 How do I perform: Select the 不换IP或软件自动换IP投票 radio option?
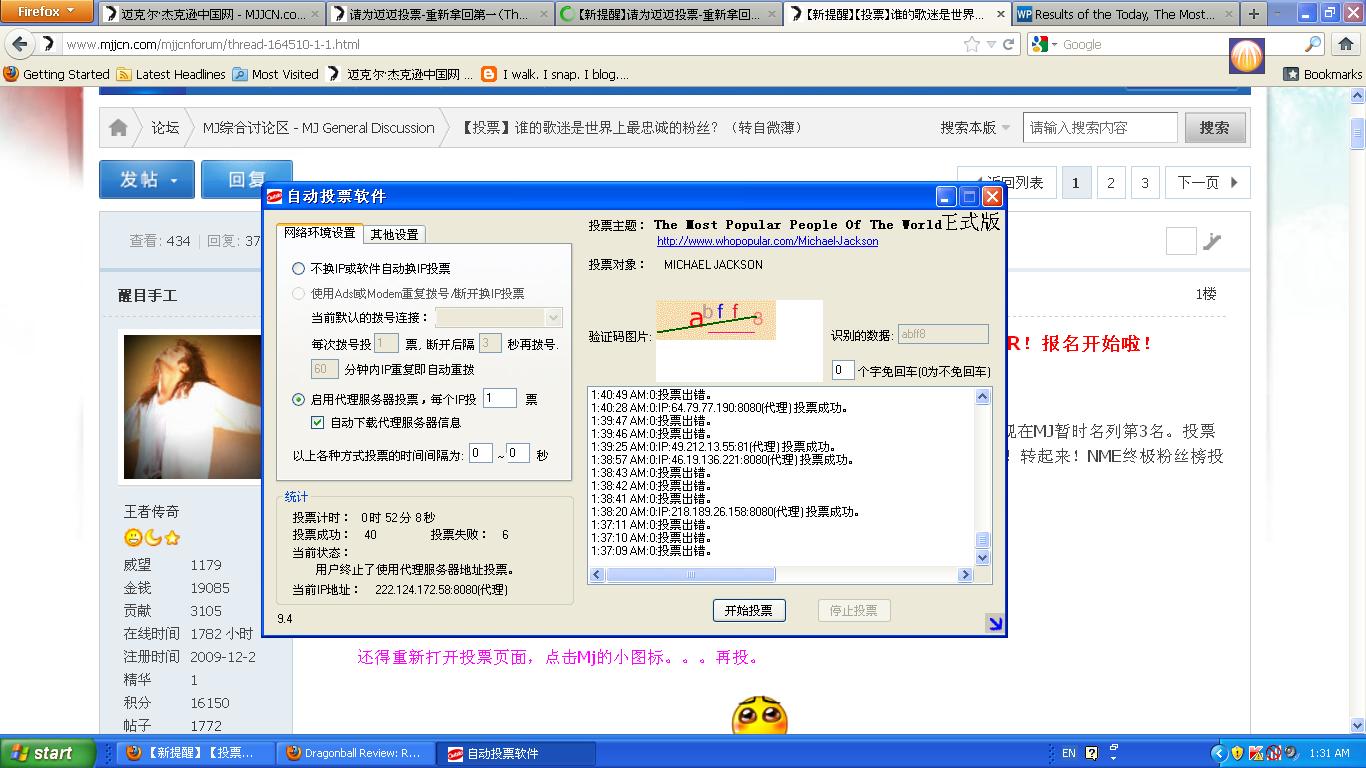click(x=298, y=268)
